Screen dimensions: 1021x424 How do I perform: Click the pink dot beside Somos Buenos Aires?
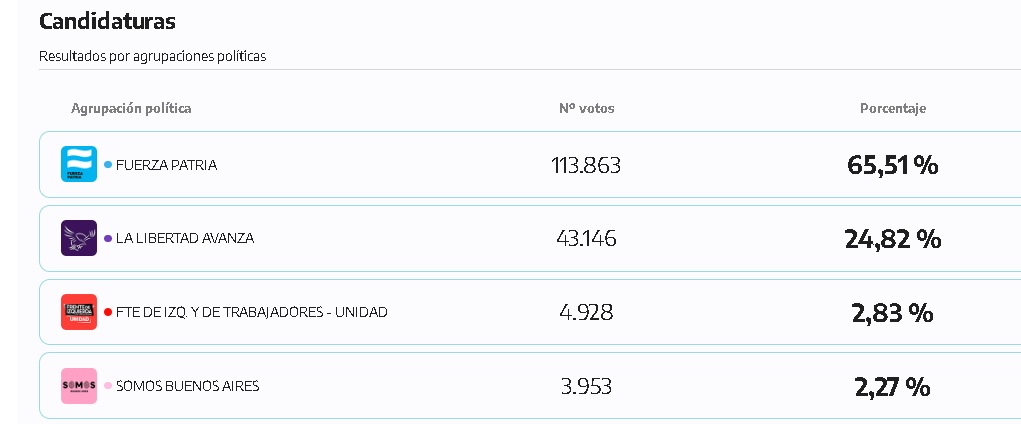[x=108, y=386]
